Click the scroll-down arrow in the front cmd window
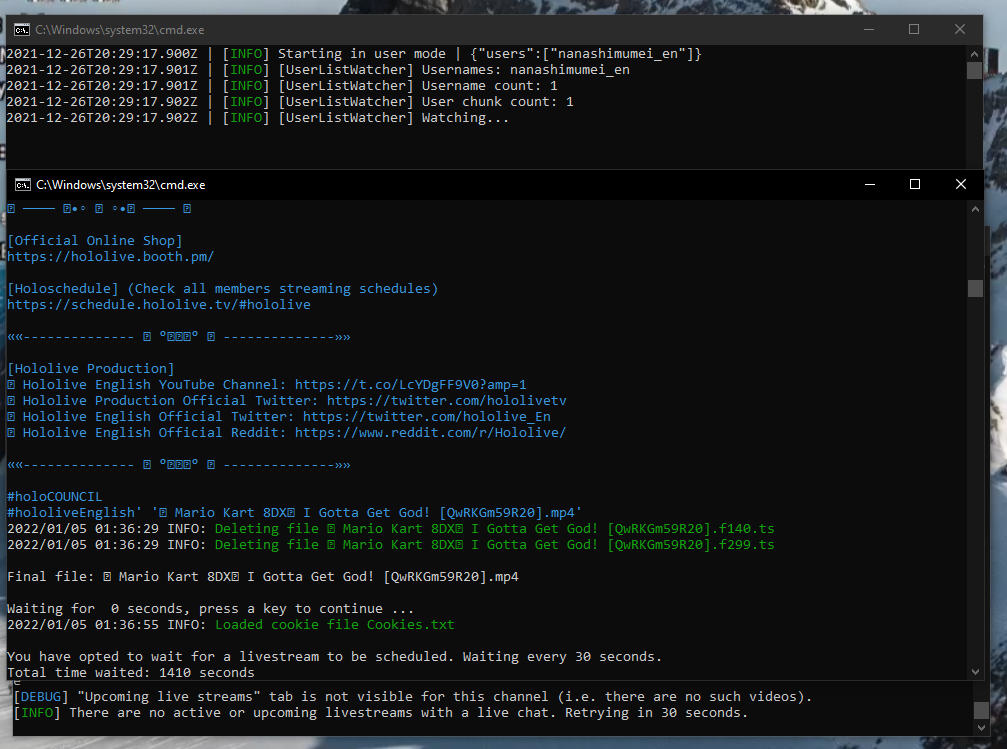Viewport: 1007px width, 749px height. click(976, 672)
